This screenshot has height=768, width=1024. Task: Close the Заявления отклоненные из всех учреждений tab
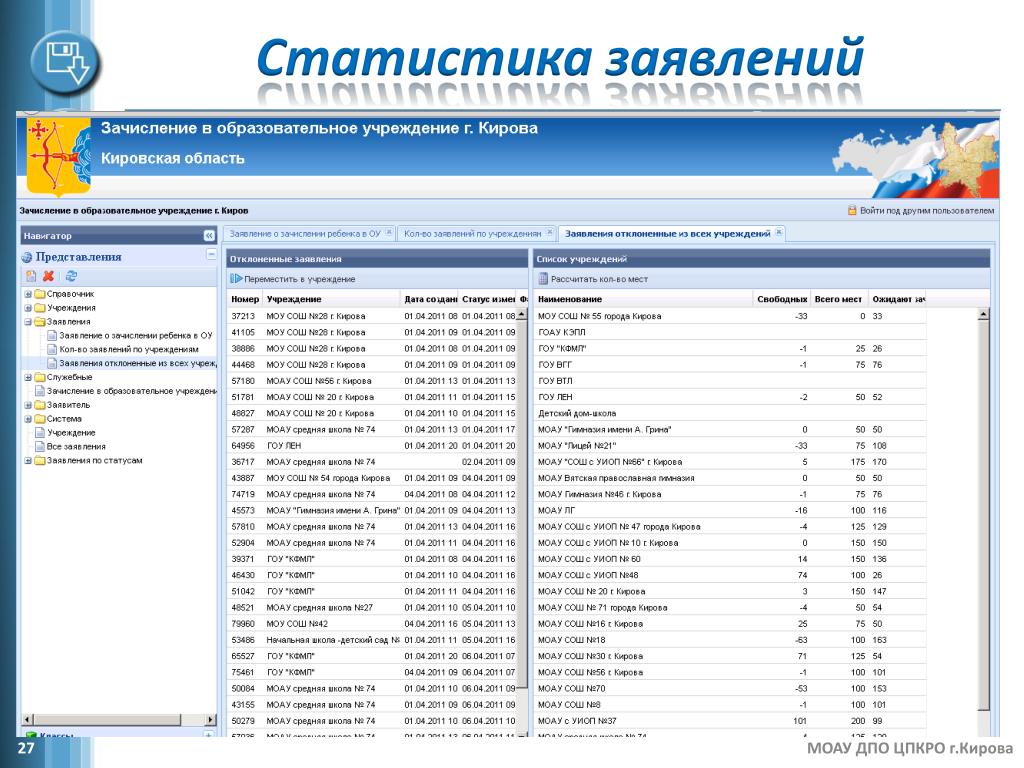(x=779, y=232)
